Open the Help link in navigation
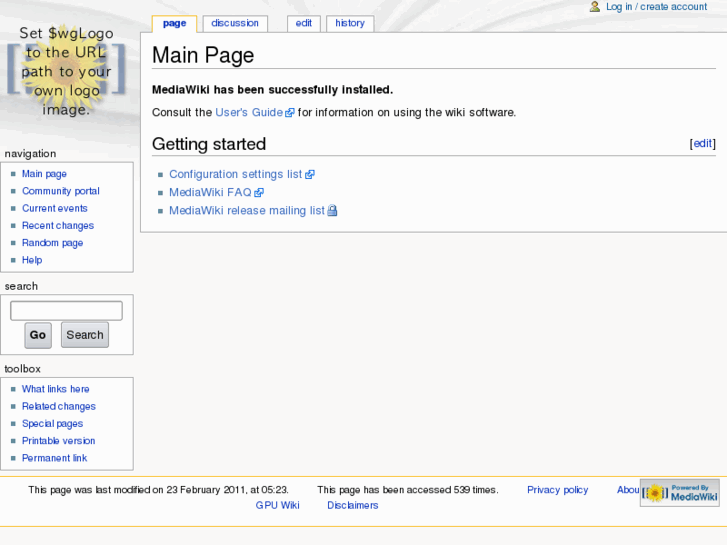Image resolution: width=727 pixels, height=545 pixels. point(32,260)
